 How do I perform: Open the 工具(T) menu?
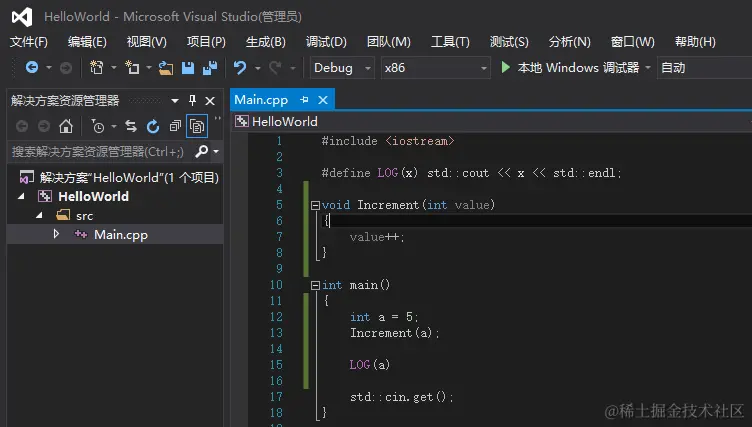click(450, 42)
